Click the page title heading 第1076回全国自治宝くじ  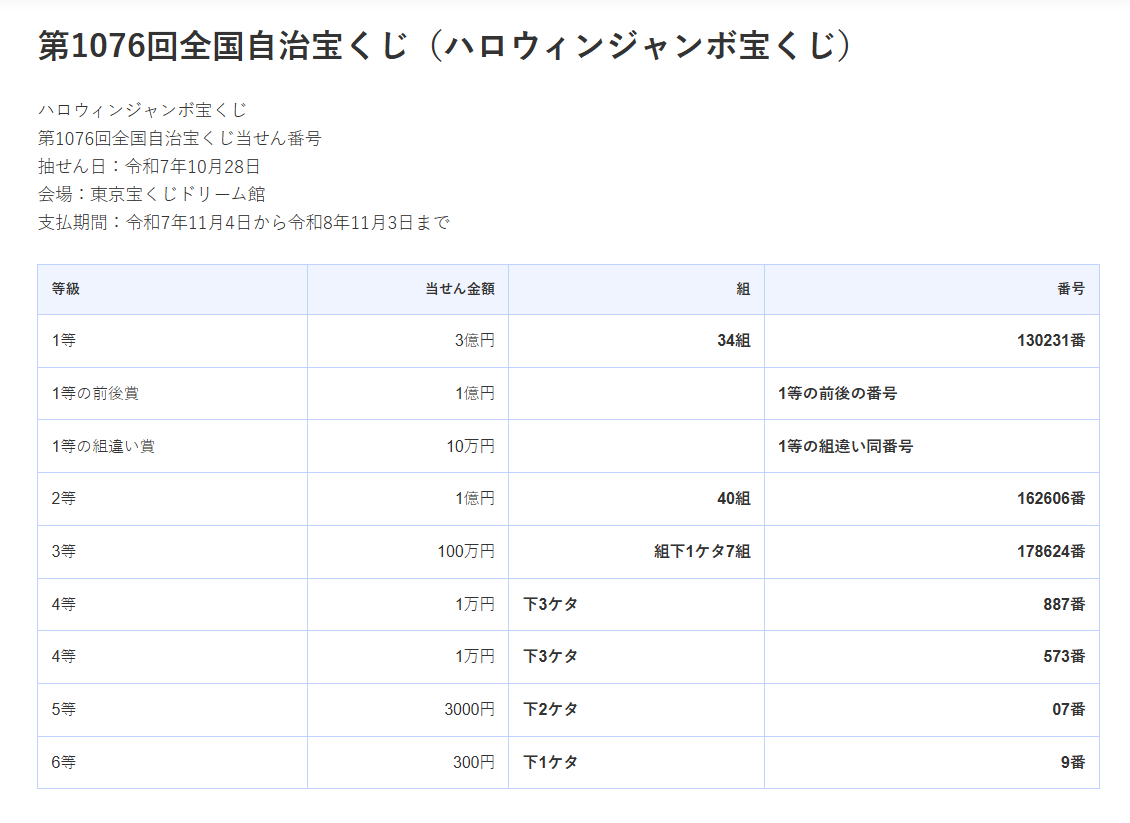click(445, 46)
